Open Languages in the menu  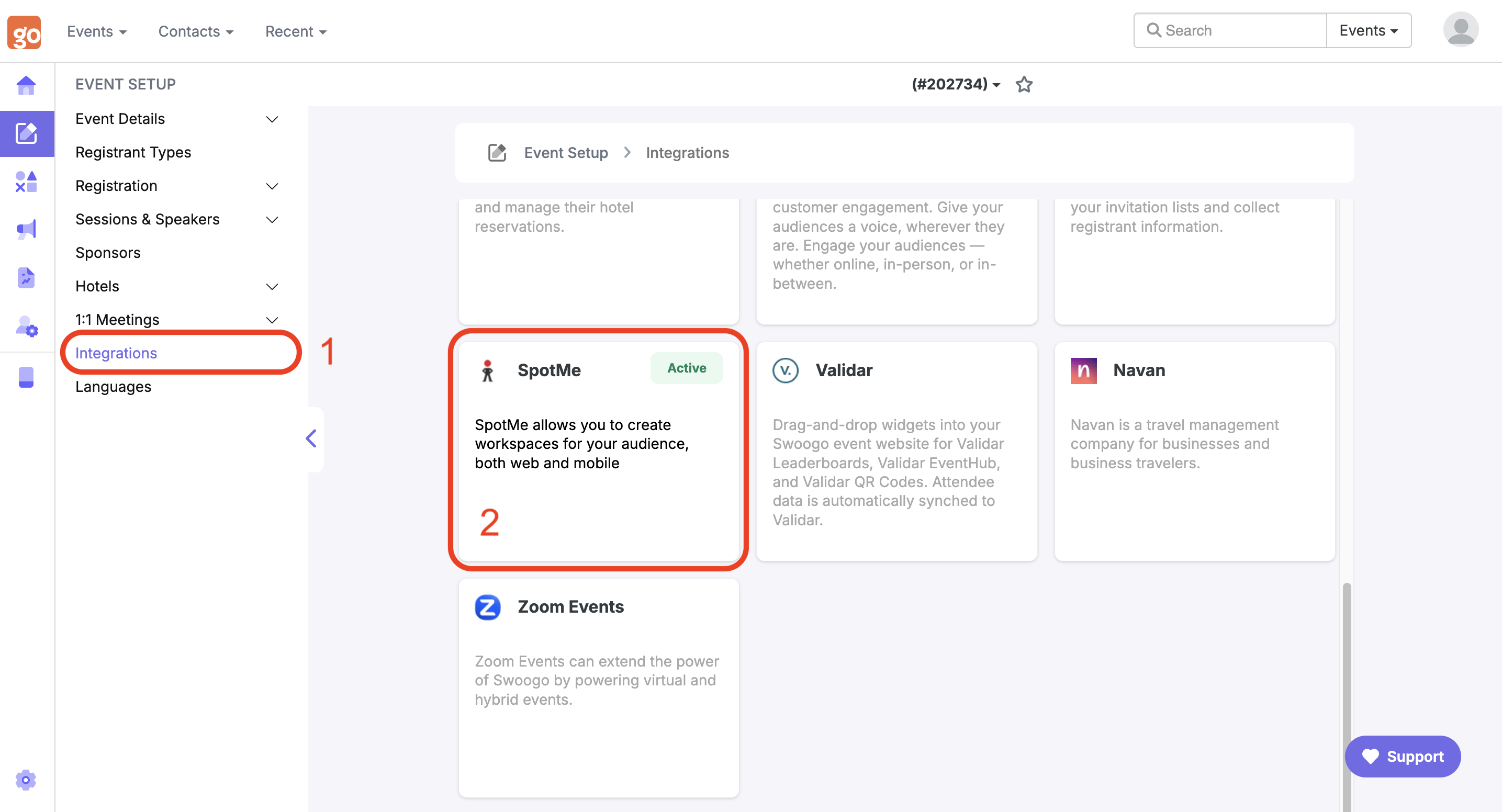pyautogui.click(x=113, y=387)
